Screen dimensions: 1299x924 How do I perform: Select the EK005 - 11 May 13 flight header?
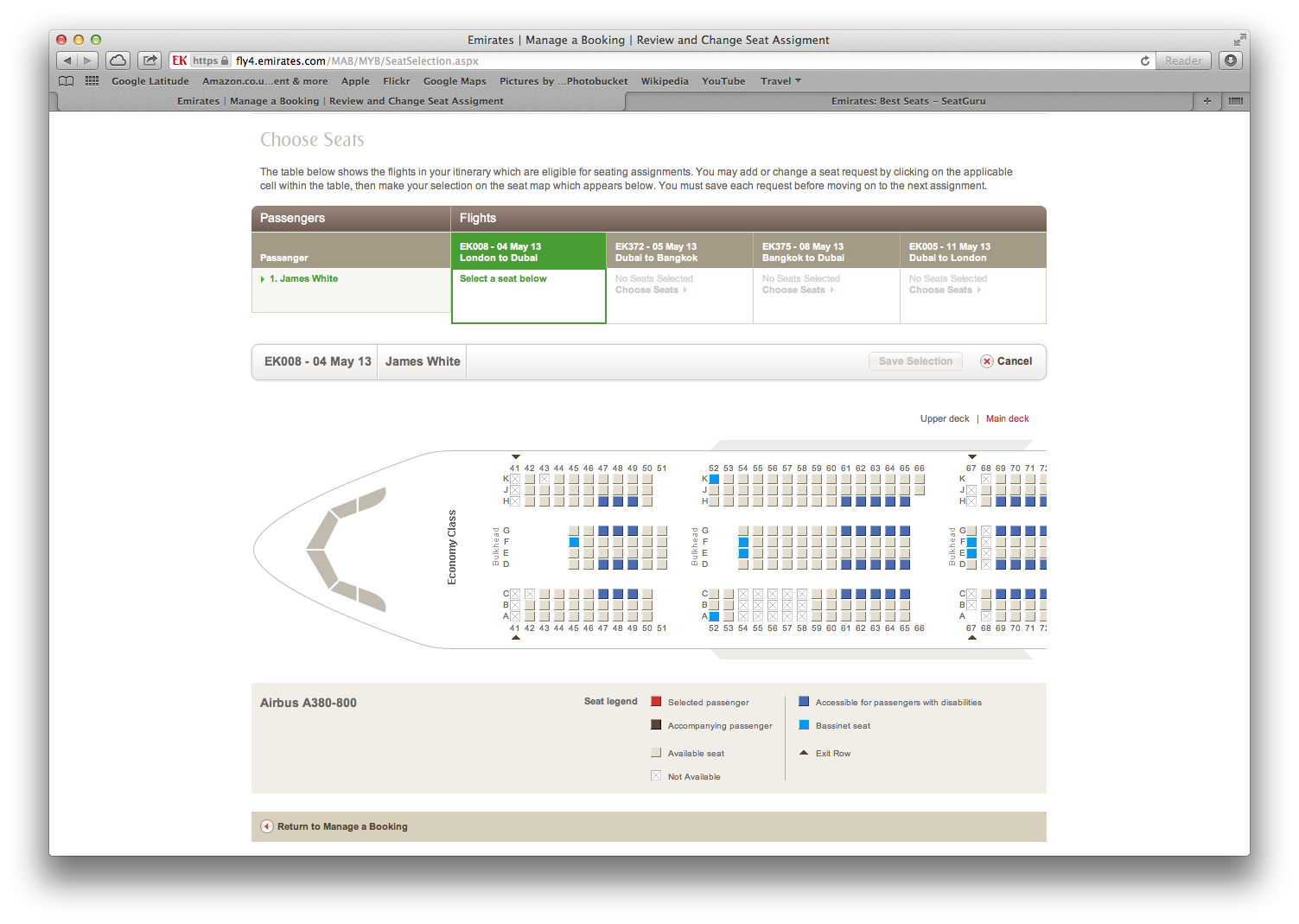[x=973, y=252]
